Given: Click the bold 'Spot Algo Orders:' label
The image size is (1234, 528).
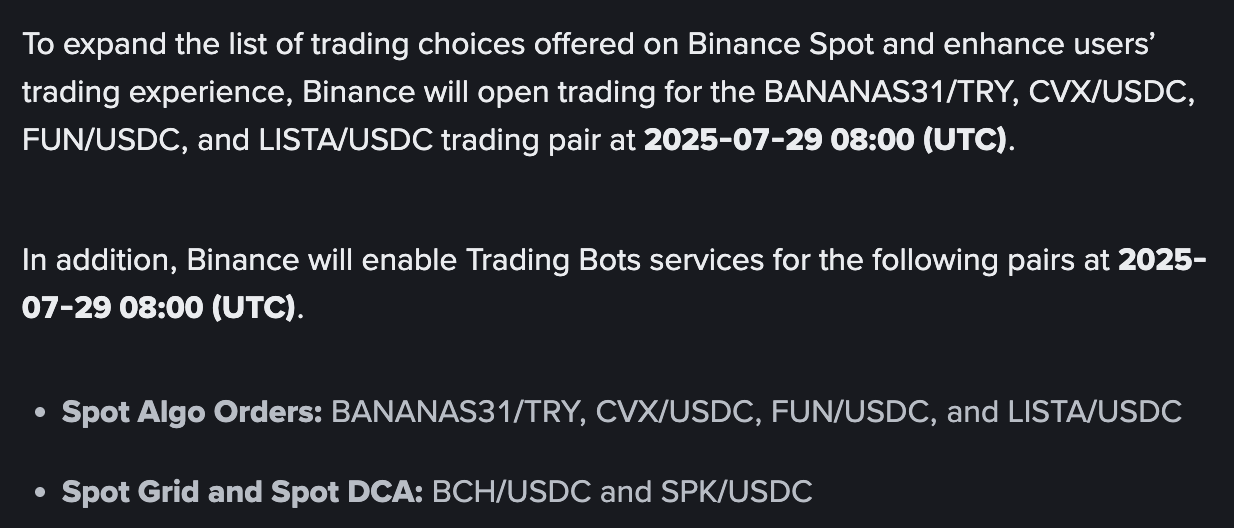Looking at the screenshot, I should click(x=192, y=411).
